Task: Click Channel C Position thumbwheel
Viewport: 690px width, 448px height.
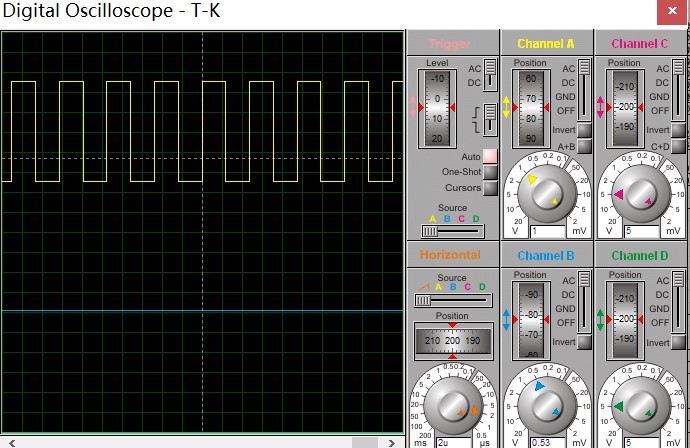Action: point(625,108)
